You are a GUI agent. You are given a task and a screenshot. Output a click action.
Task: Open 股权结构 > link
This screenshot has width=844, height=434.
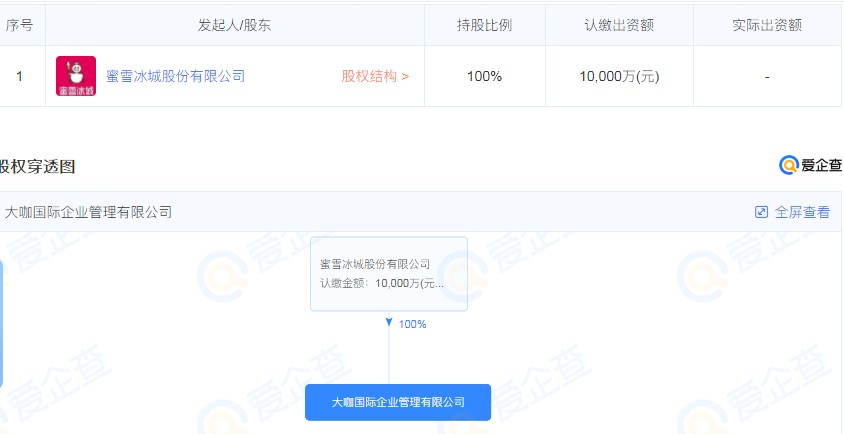[x=375, y=76]
